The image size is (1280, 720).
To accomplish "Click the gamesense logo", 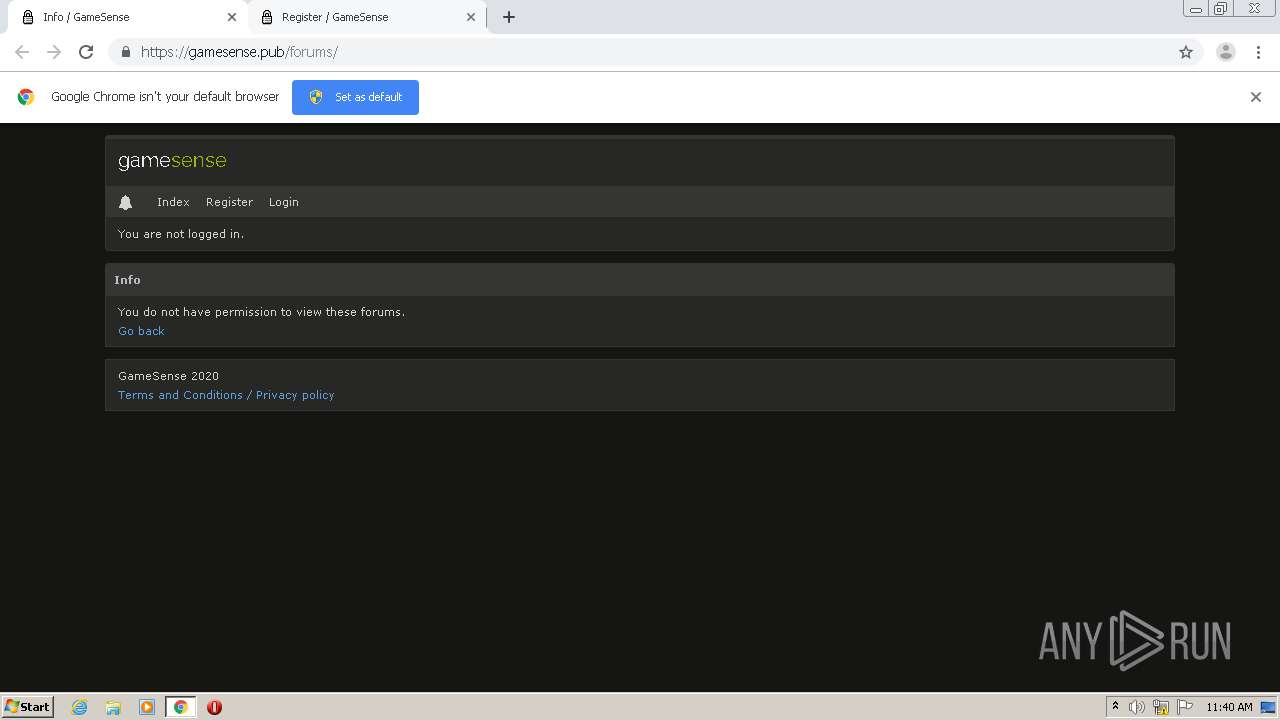I will [x=172, y=161].
